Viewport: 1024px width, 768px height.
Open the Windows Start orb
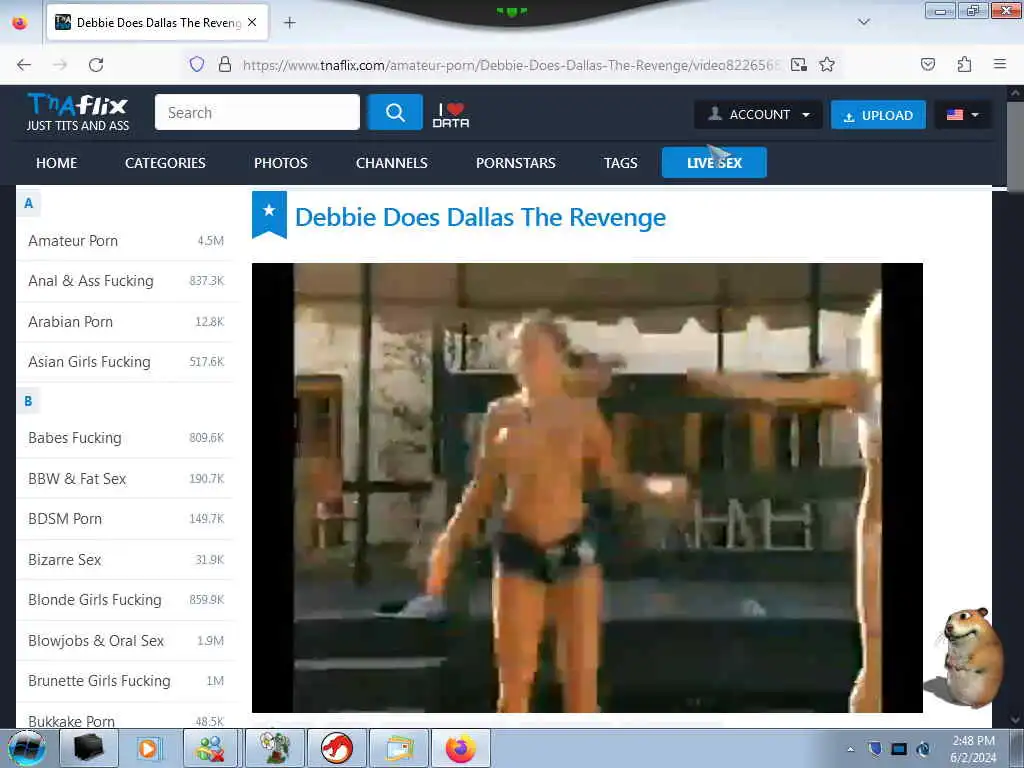(x=27, y=748)
